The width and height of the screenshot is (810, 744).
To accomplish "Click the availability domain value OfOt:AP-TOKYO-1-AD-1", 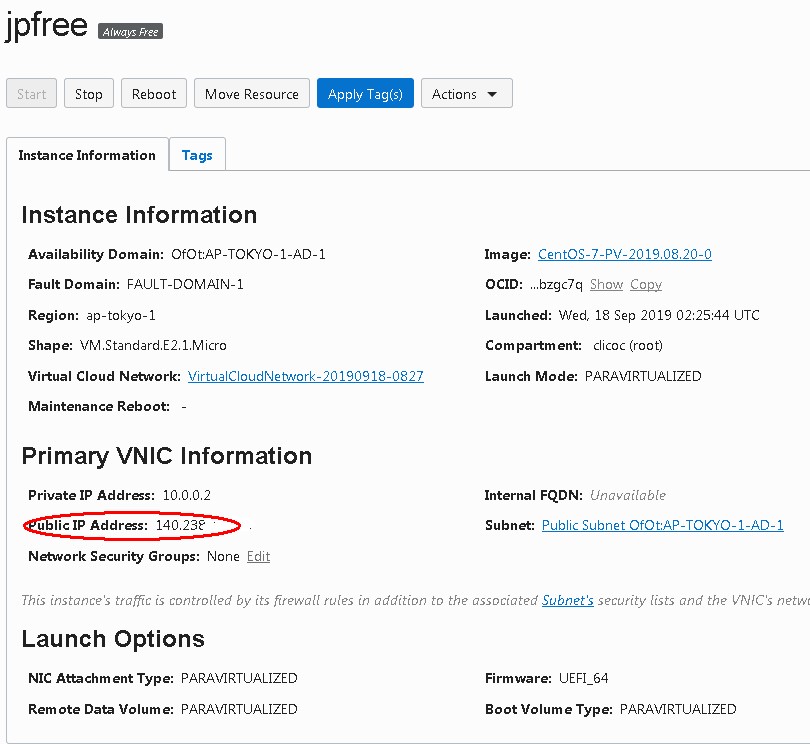I will [248, 254].
